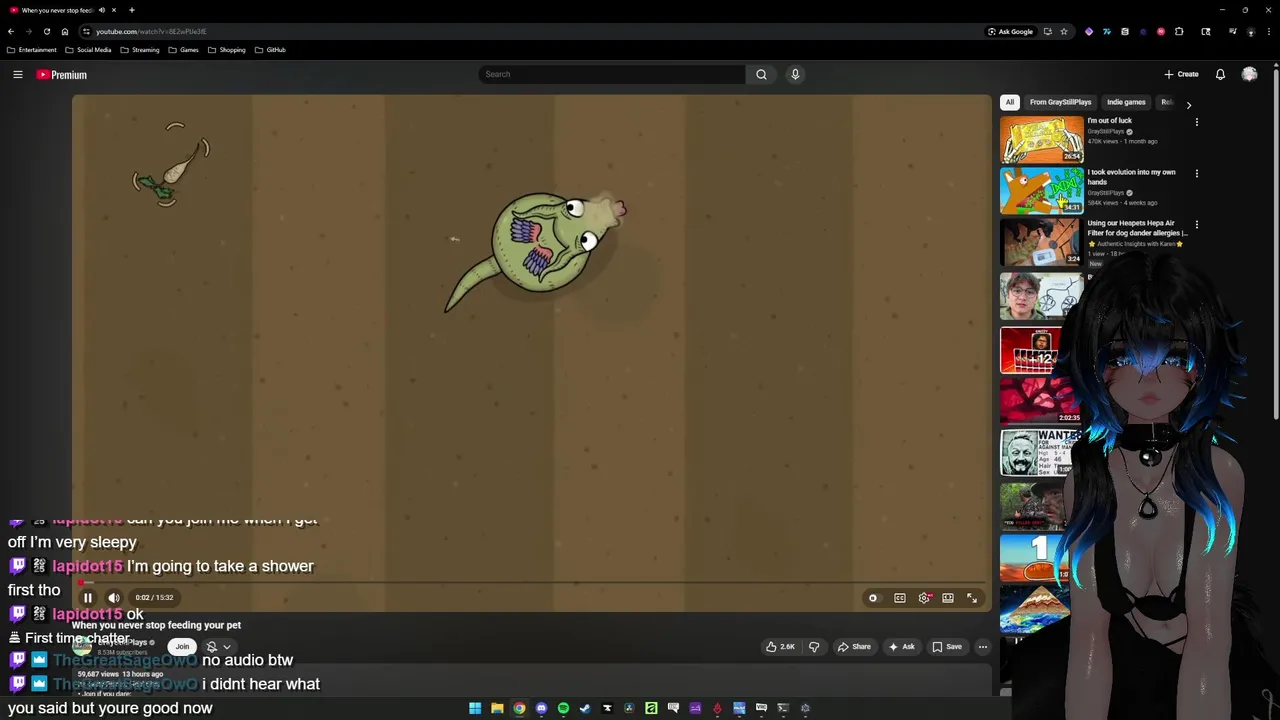Open options for Heapets air filter video
The height and width of the screenshot is (720, 1280).
coord(1196,224)
